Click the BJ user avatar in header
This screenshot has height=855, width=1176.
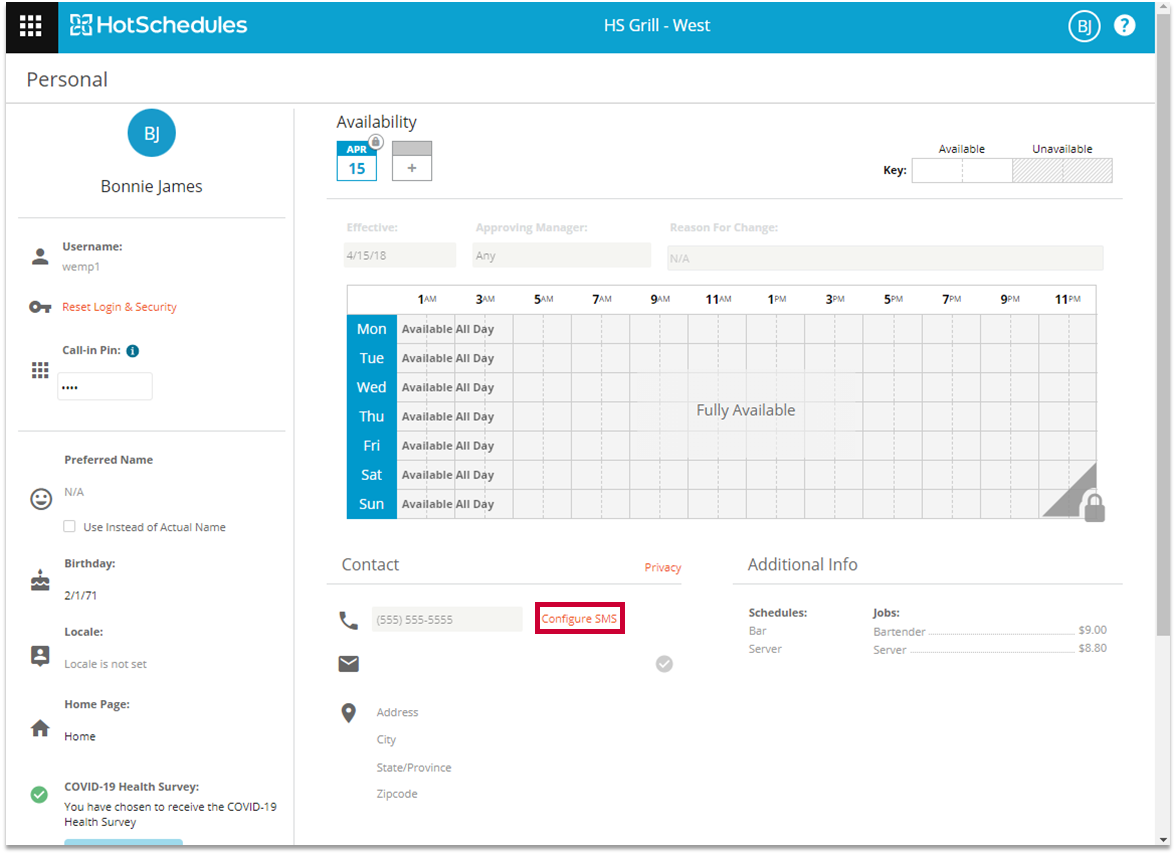tap(1084, 27)
